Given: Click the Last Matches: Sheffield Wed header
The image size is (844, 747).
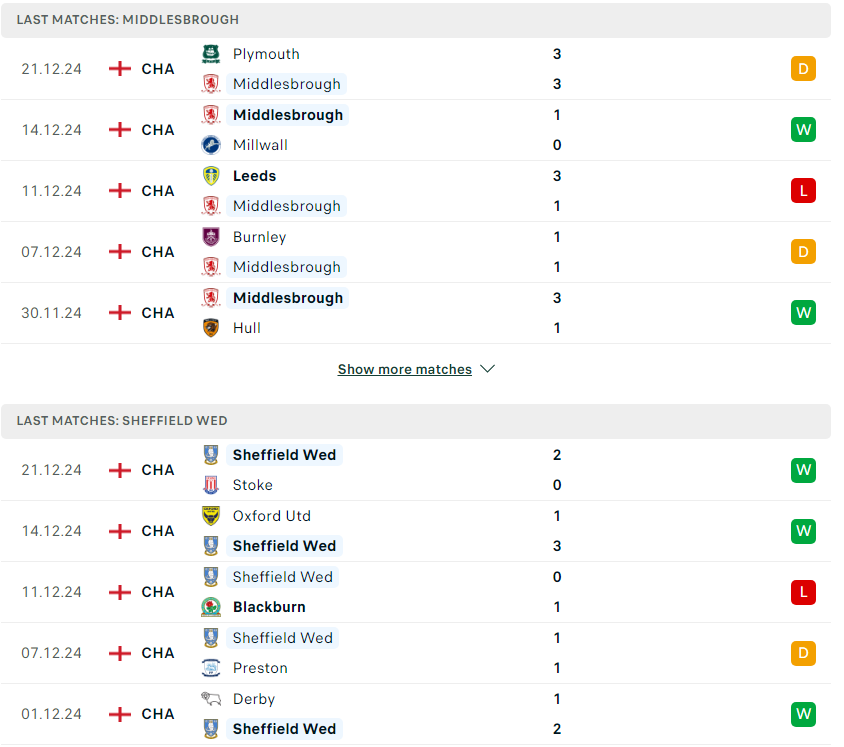Looking at the screenshot, I should pos(122,421).
